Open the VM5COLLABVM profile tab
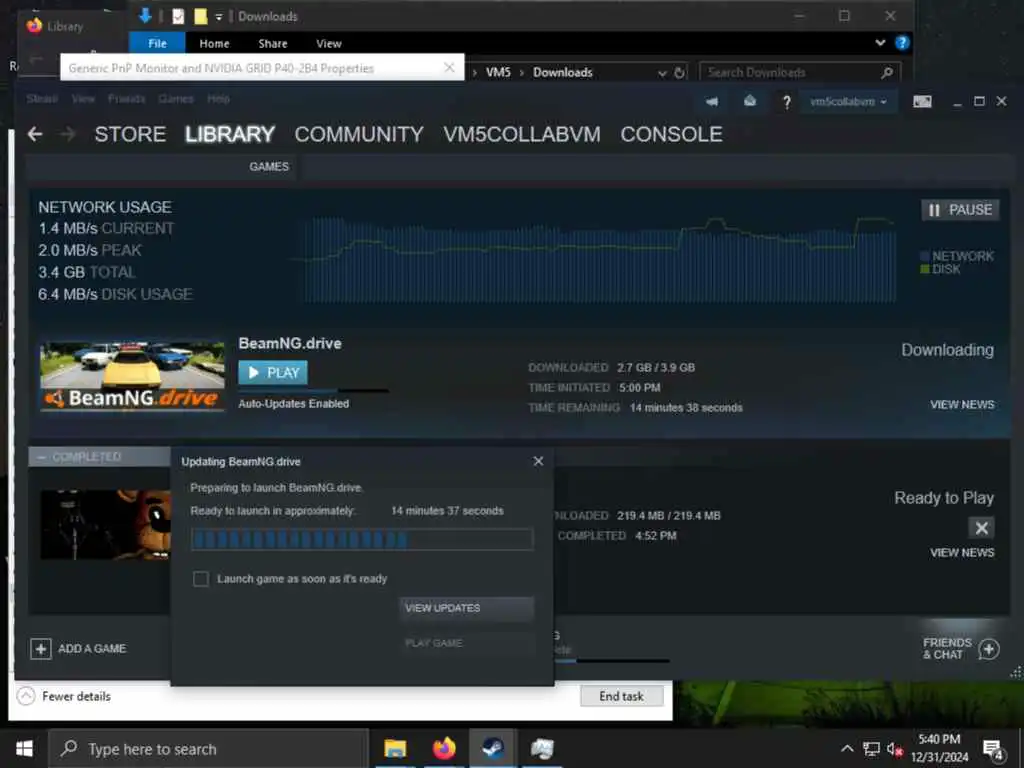 (x=522, y=135)
